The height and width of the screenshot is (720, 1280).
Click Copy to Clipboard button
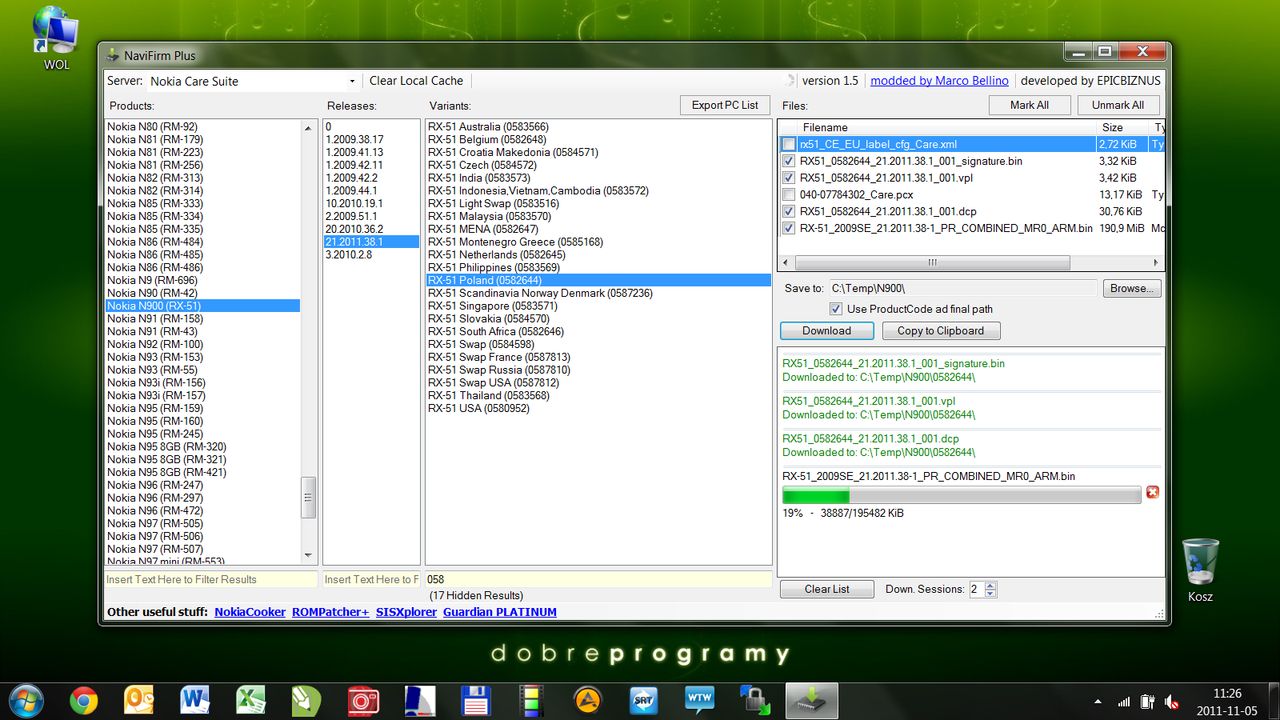pos(941,331)
